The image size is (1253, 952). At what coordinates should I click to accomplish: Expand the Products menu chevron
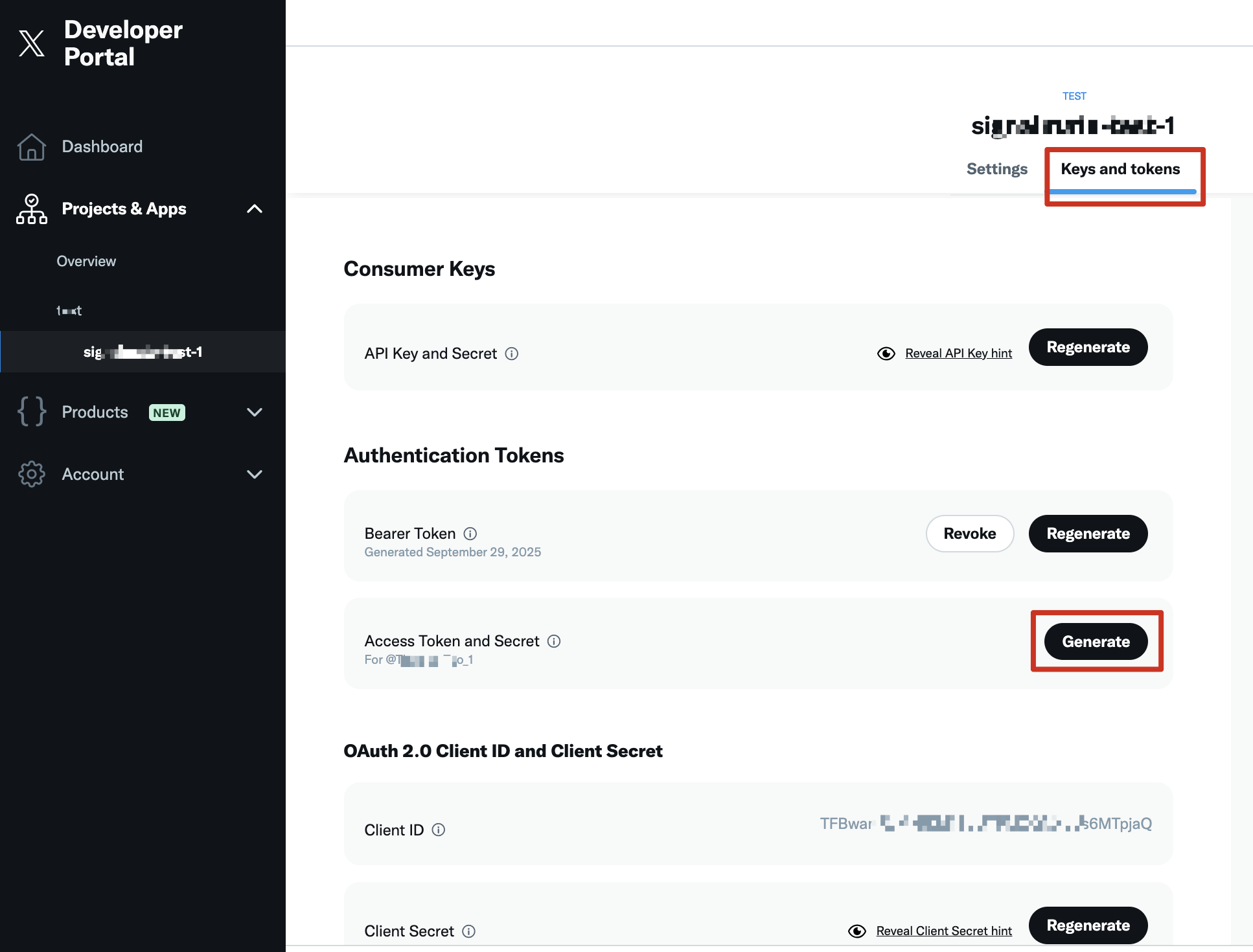[255, 412]
